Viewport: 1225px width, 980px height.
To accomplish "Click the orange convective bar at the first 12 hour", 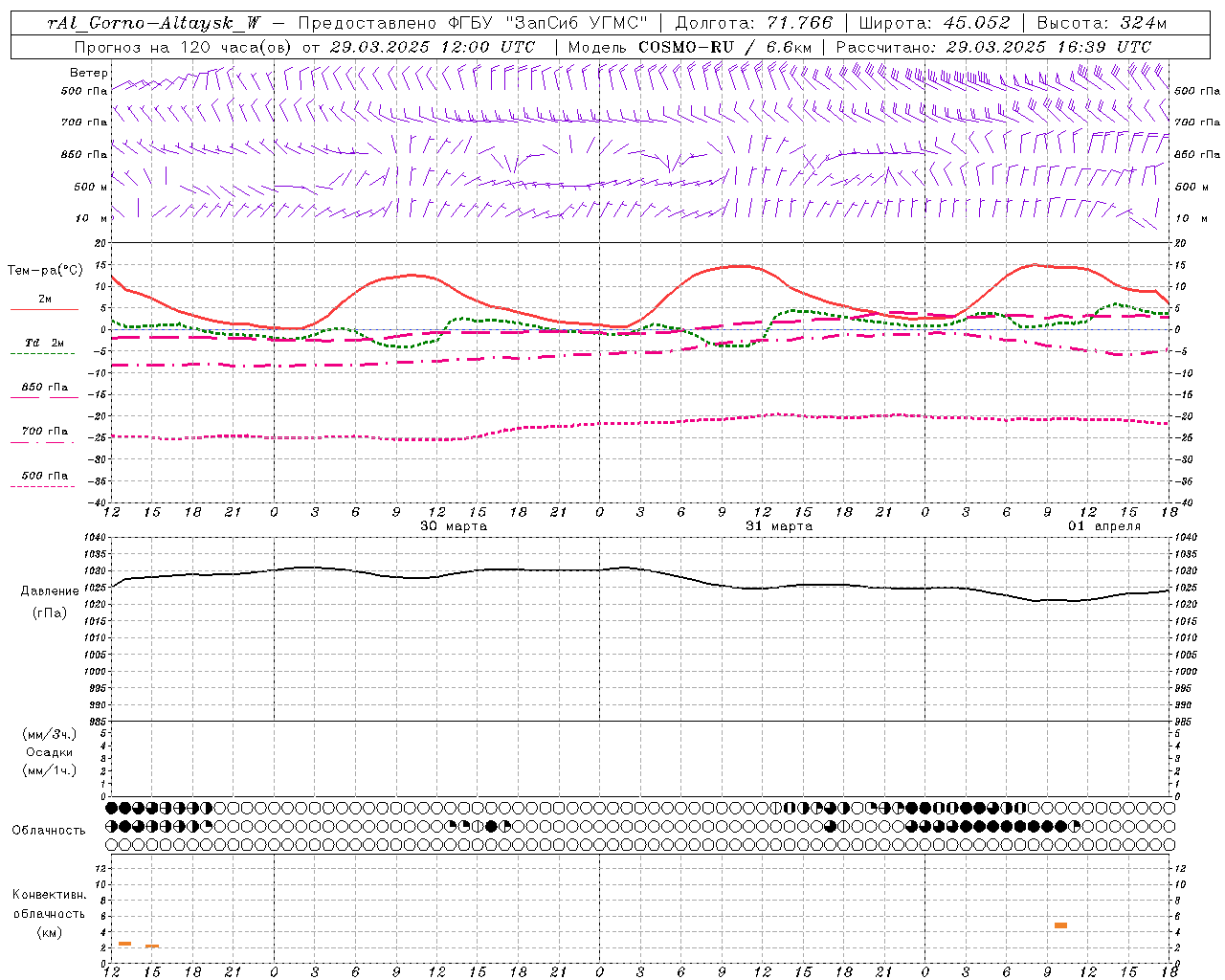I will (x=124, y=944).
